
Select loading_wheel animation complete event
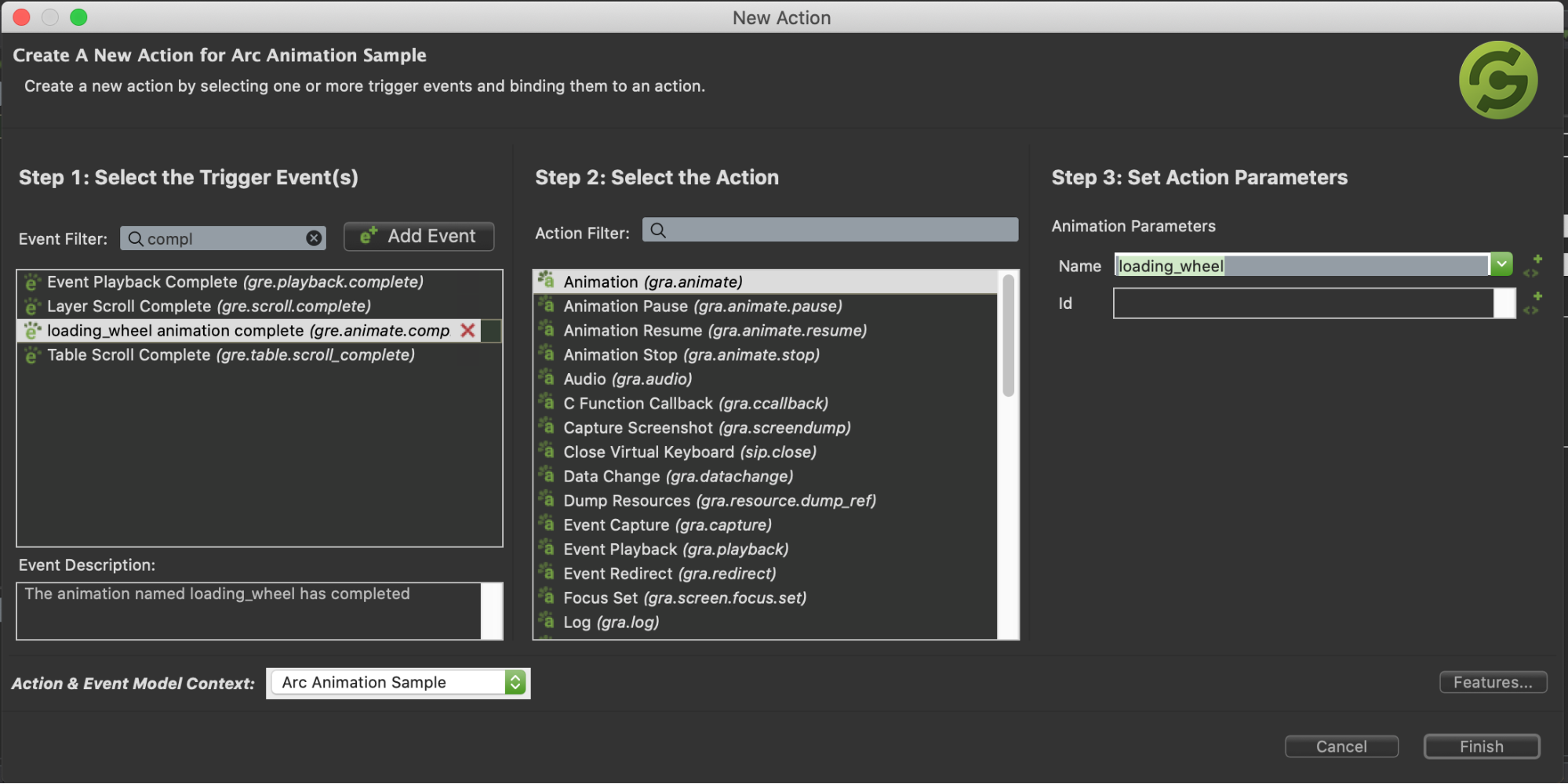coord(259,331)
